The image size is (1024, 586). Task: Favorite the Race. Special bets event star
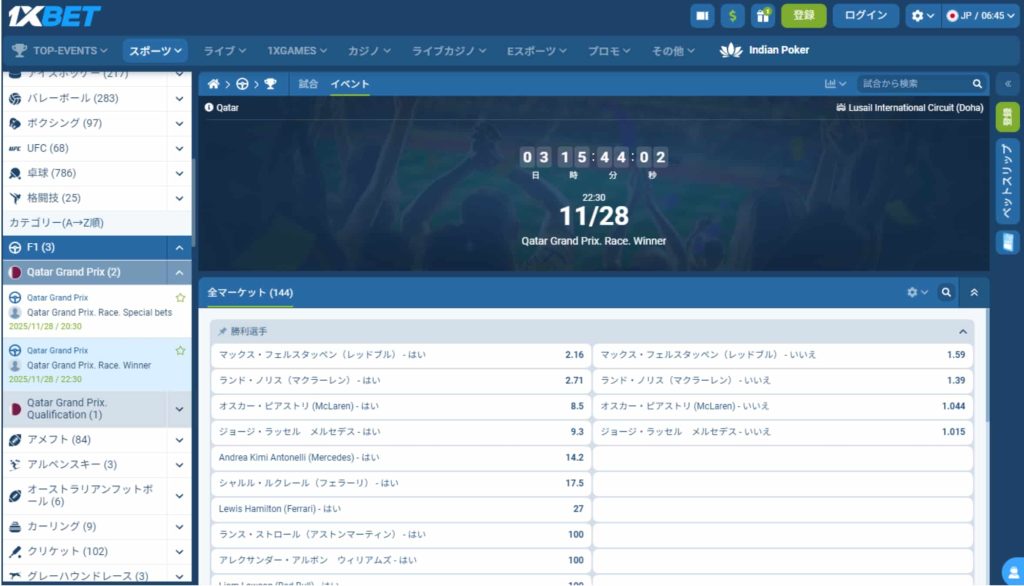[x=180, y=298]
